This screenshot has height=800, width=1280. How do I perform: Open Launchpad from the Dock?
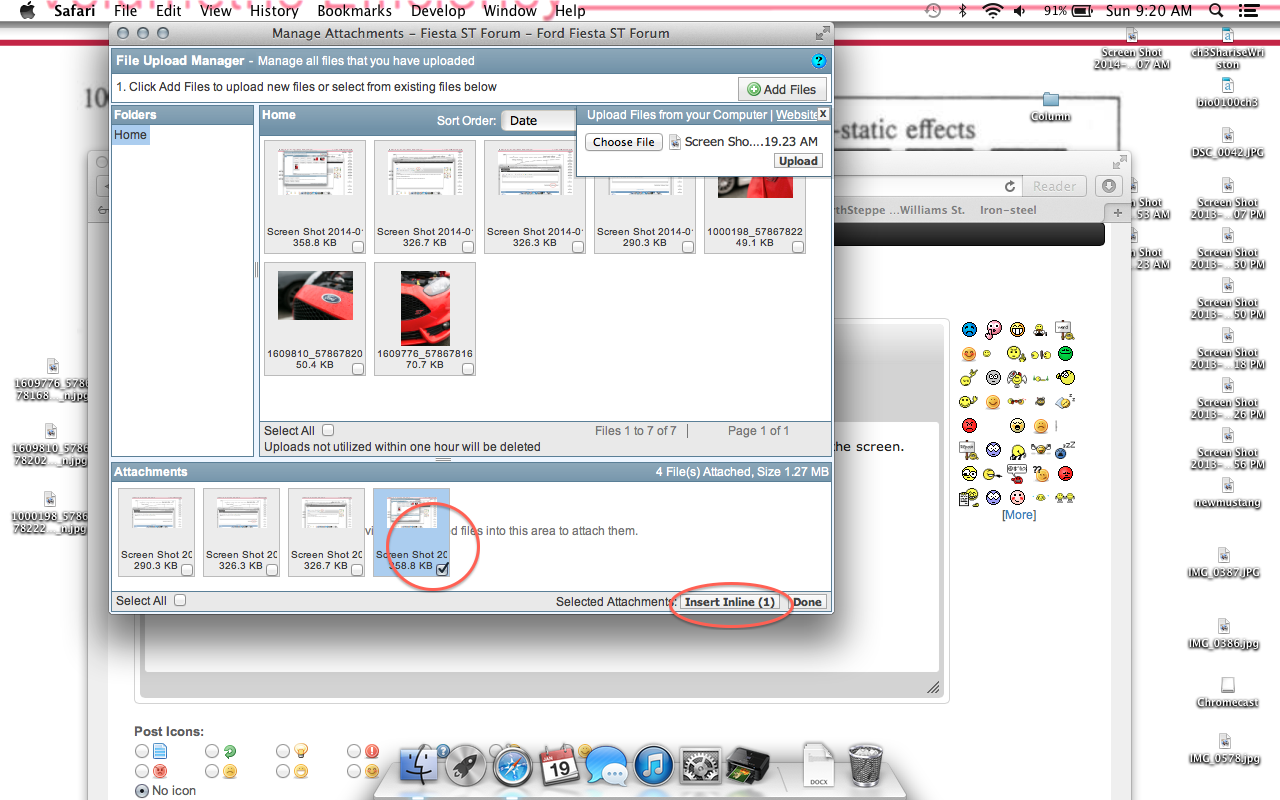[466, 766]
